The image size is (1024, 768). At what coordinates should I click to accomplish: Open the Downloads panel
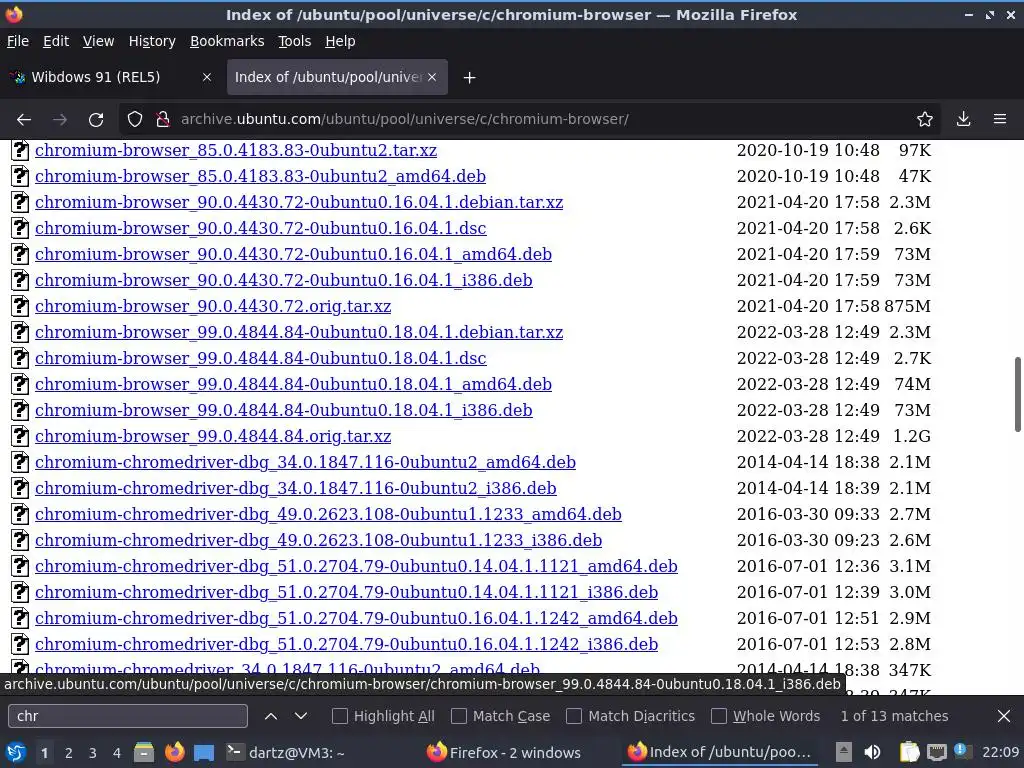point(963,120)
